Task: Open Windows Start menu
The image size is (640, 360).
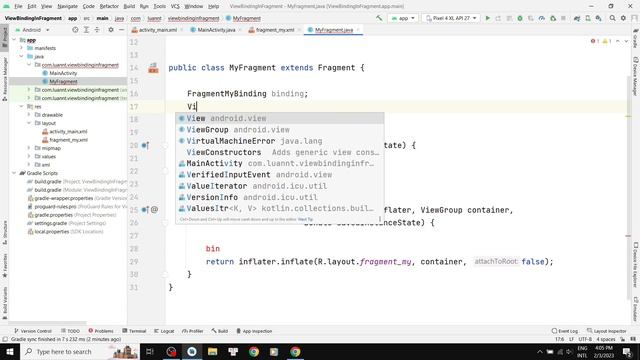Action: (x=9, y=351)
